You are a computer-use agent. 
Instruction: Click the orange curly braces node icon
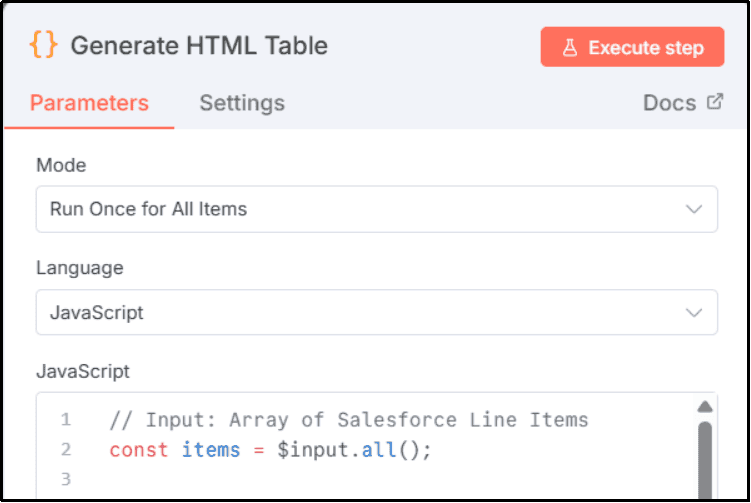(43, 46)
